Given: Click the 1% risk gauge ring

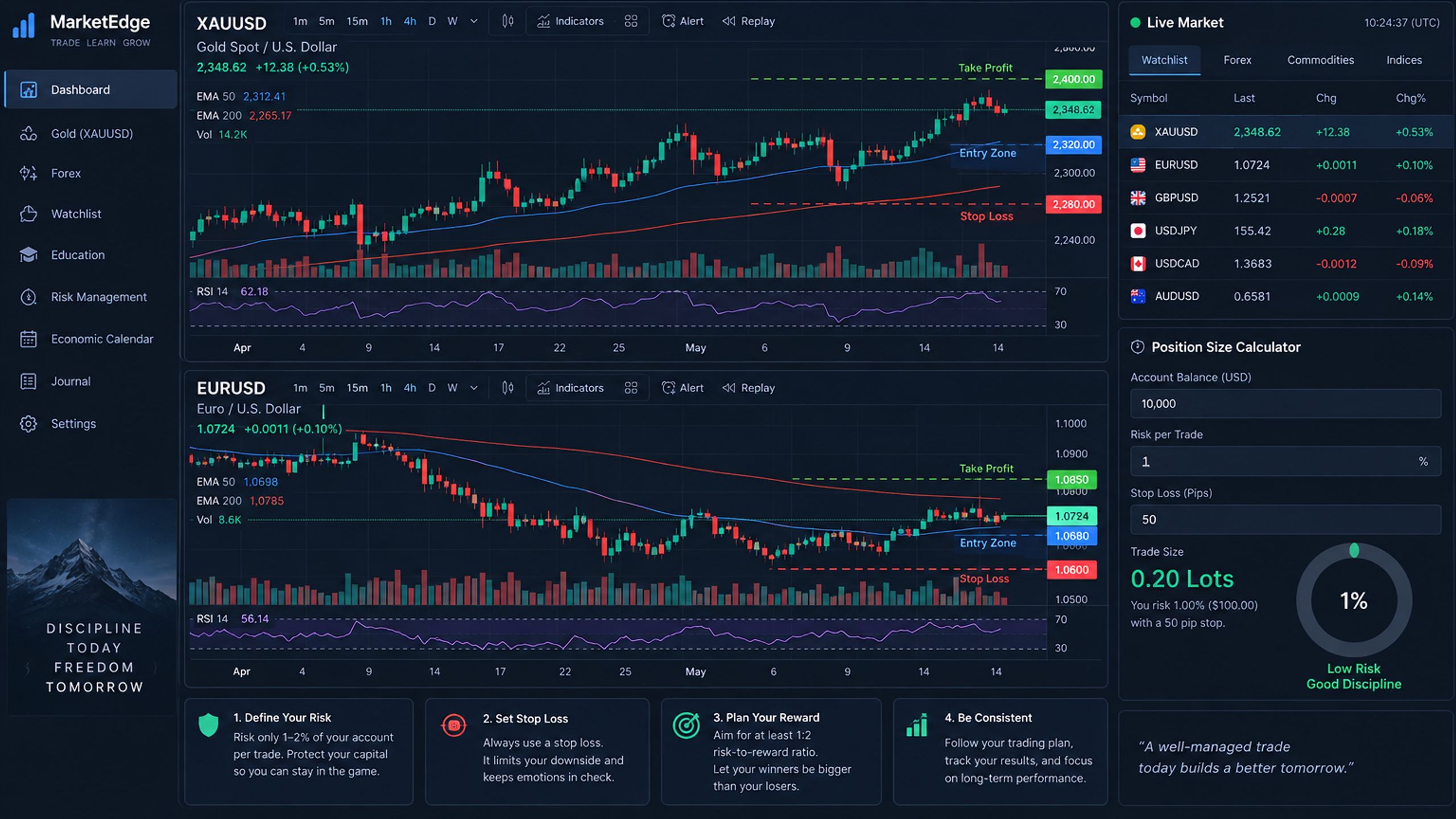Looking at the screenshot, I should 1354,601.
